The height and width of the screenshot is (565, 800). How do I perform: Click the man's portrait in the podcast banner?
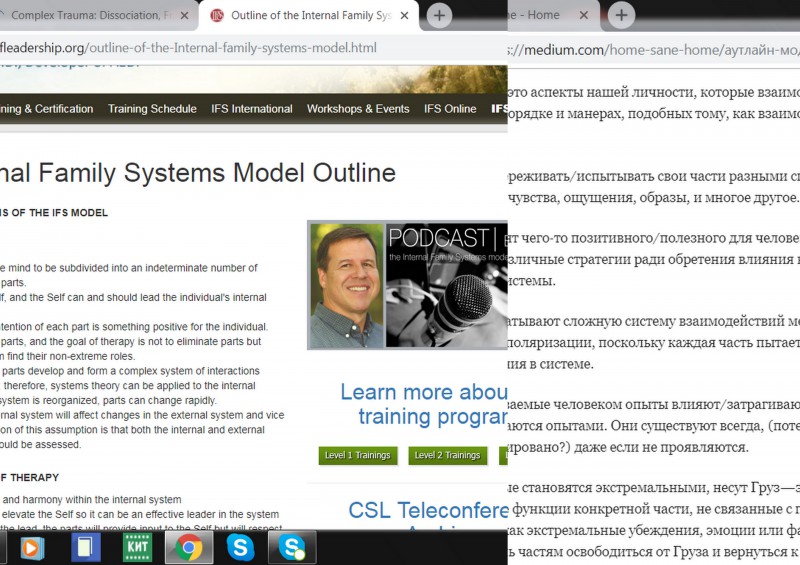tap(346, 285)
